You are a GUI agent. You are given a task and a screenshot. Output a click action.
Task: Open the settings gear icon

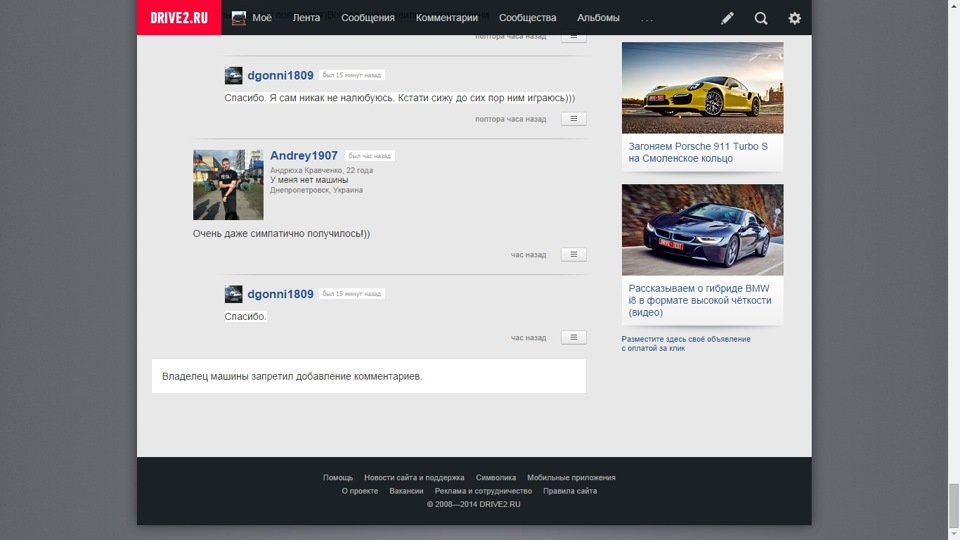[794, 18]
